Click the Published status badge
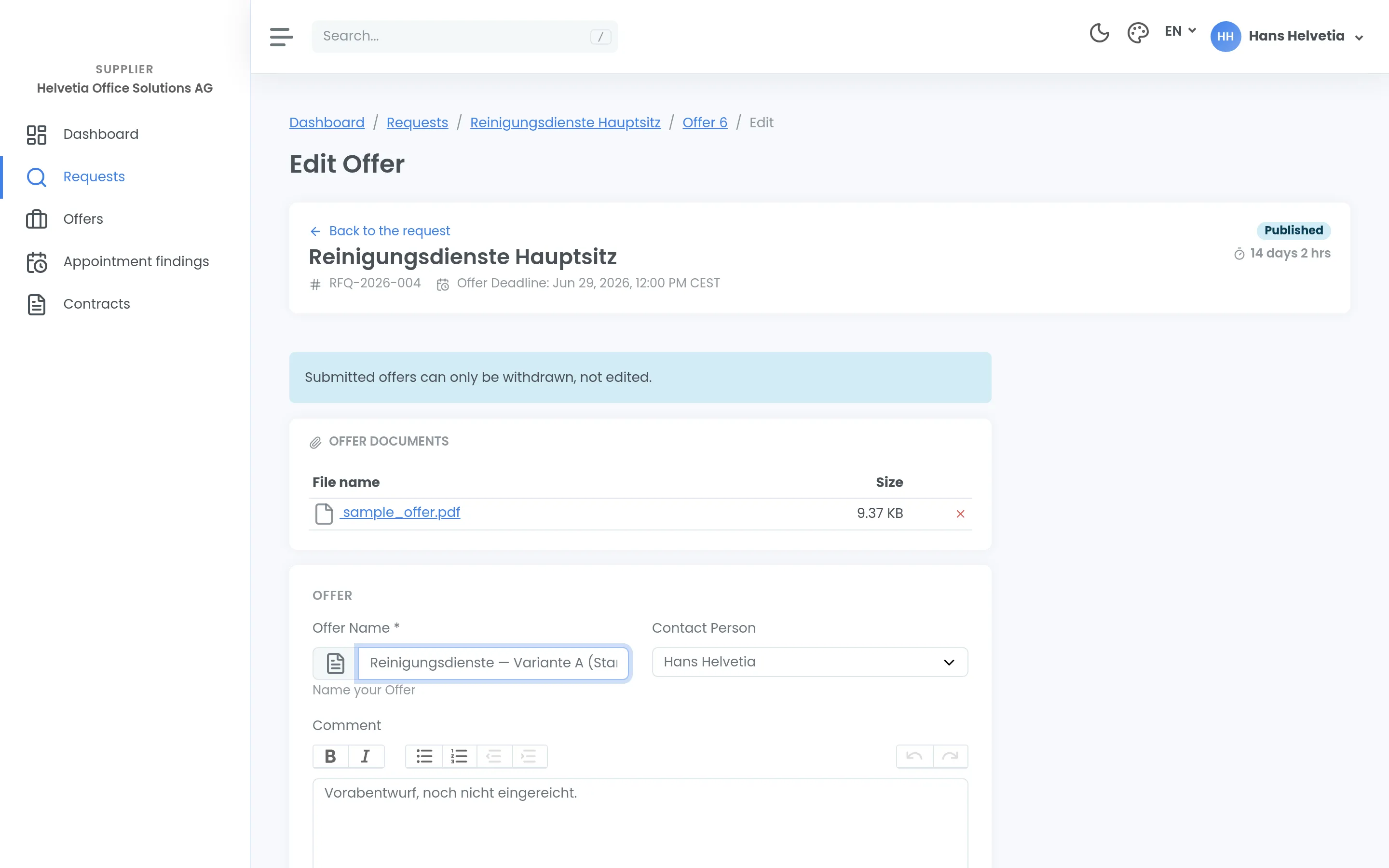This screenshot has width=1389, height=868. click(1294, 230)
